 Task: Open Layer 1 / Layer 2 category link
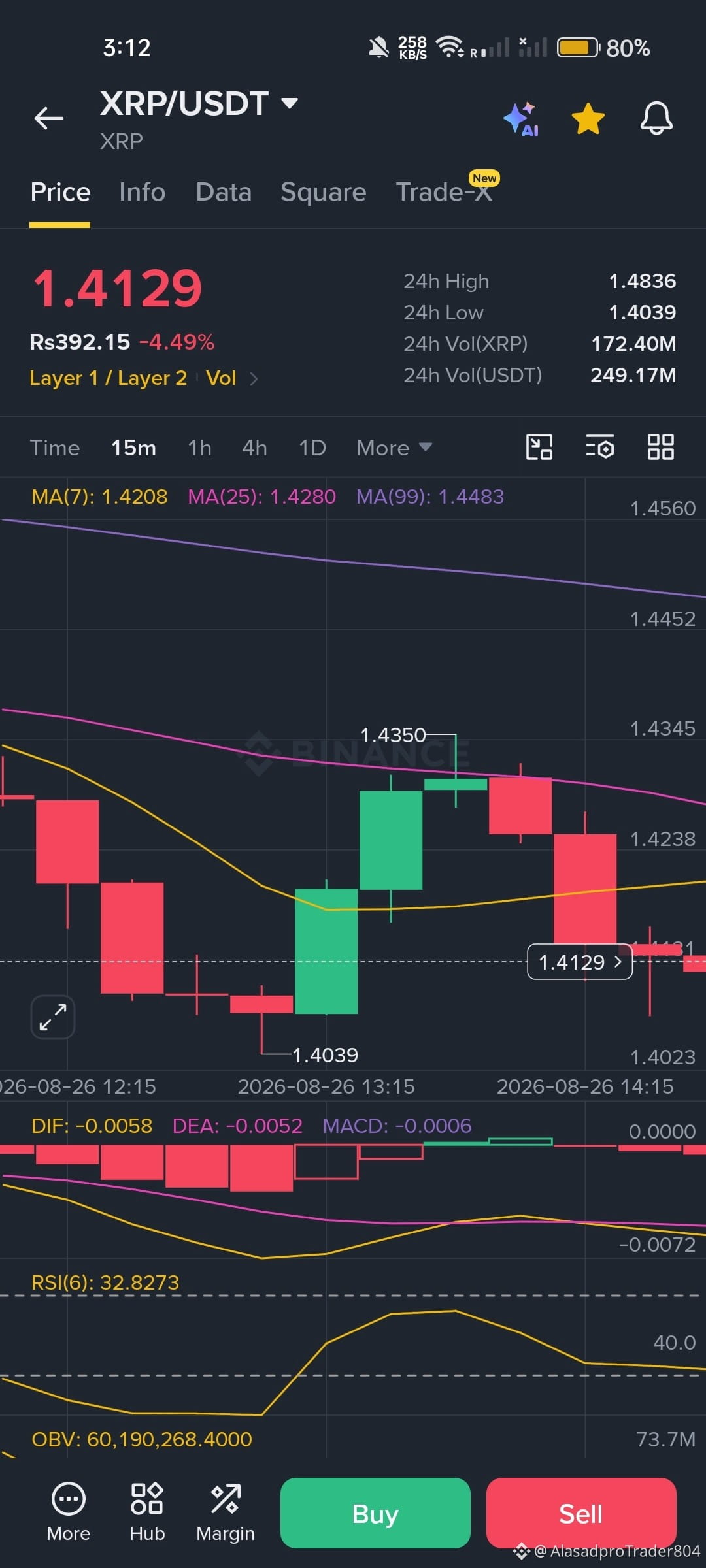[109, 378]
